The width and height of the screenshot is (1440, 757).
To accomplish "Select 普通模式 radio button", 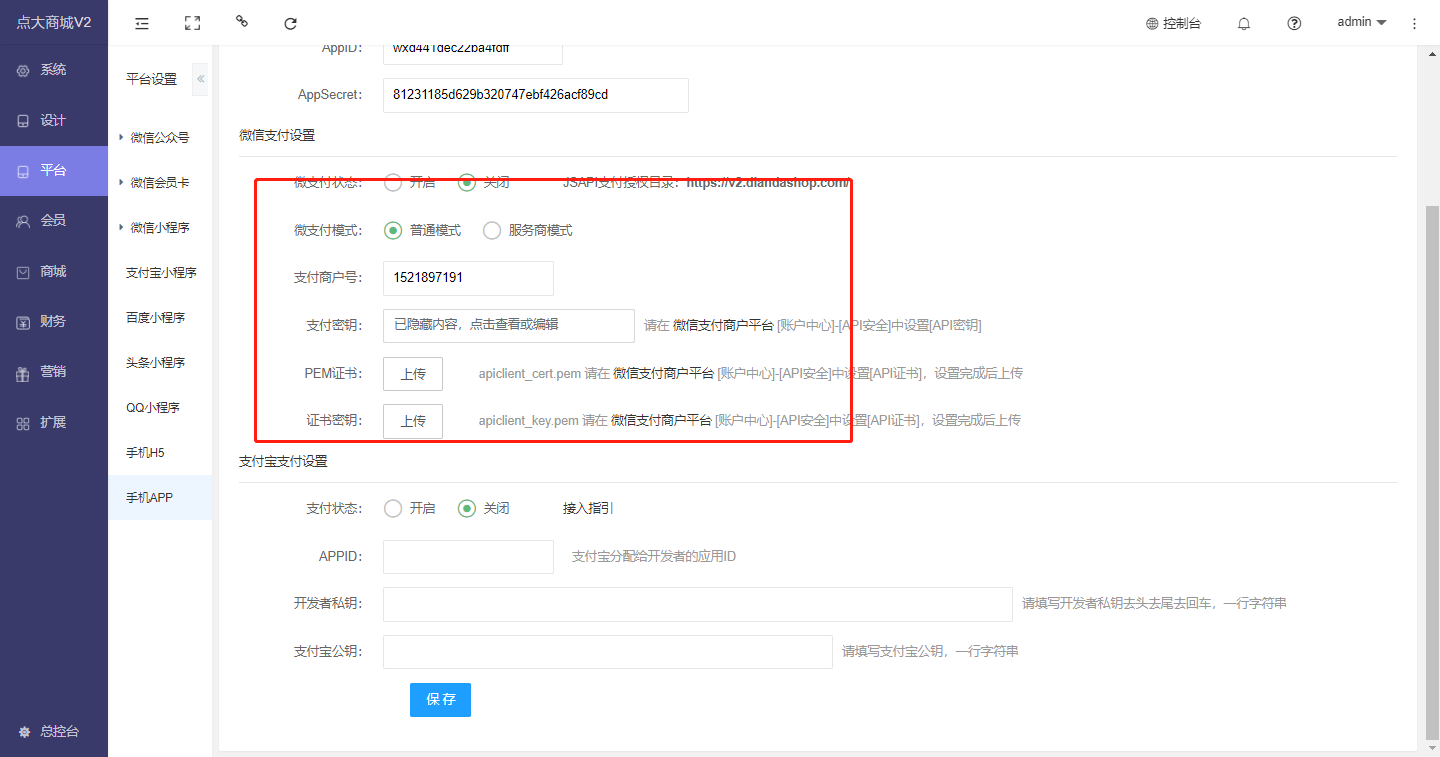I will click(x=393, y=231).
